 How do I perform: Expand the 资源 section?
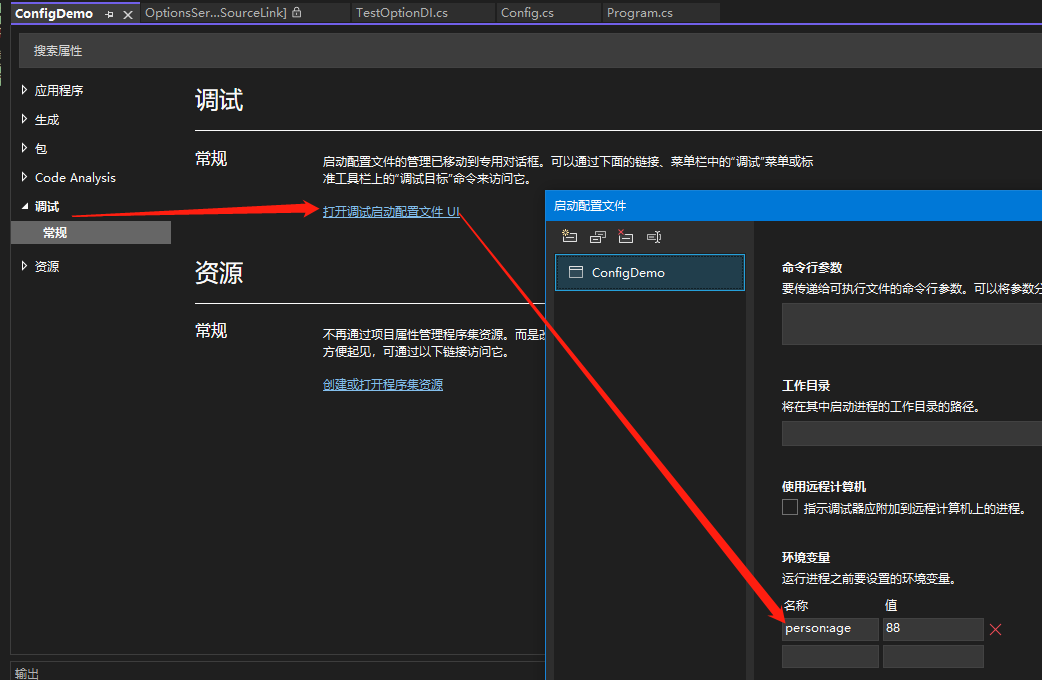tap(25, 266)
